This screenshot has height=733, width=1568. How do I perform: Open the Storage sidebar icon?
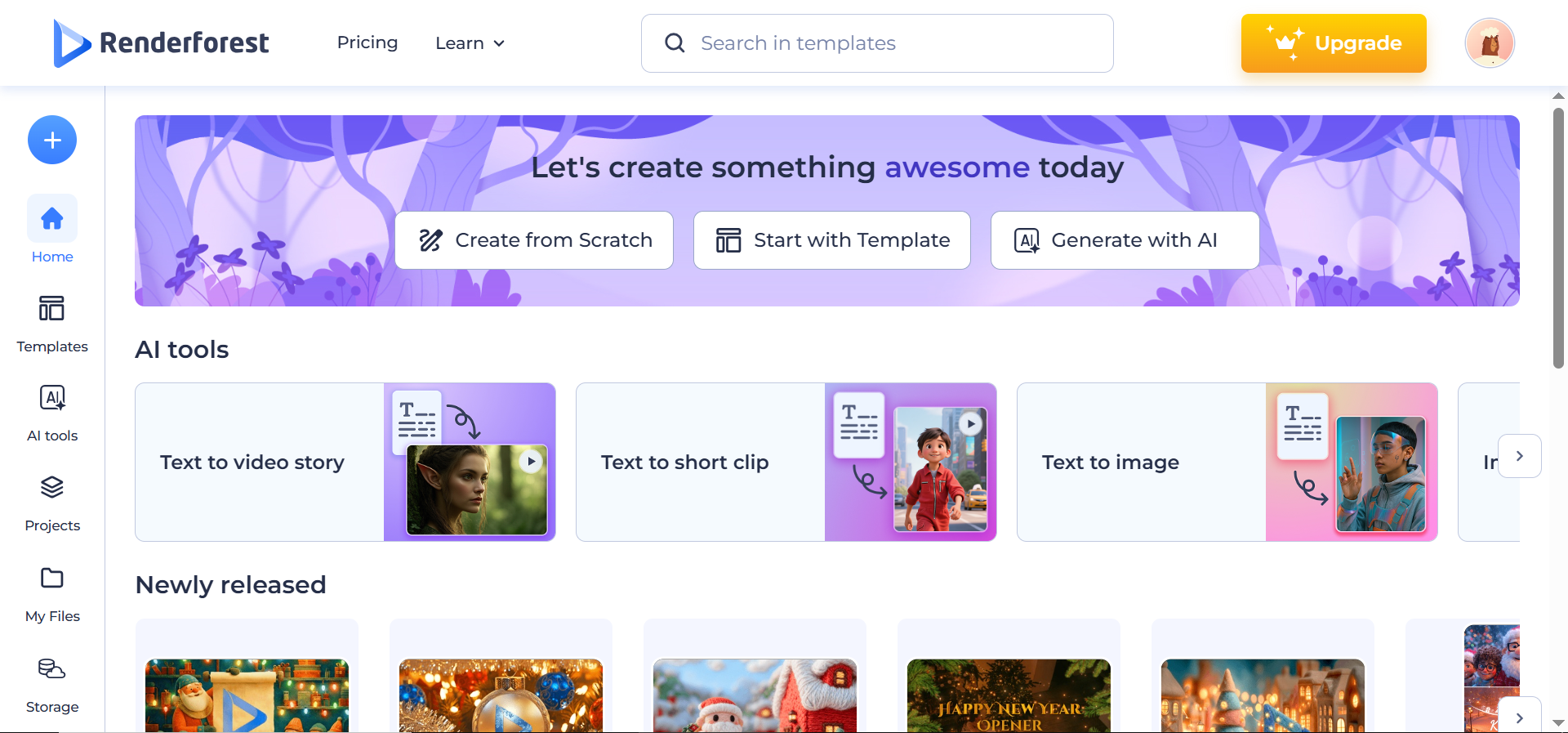tap(52, 669)
